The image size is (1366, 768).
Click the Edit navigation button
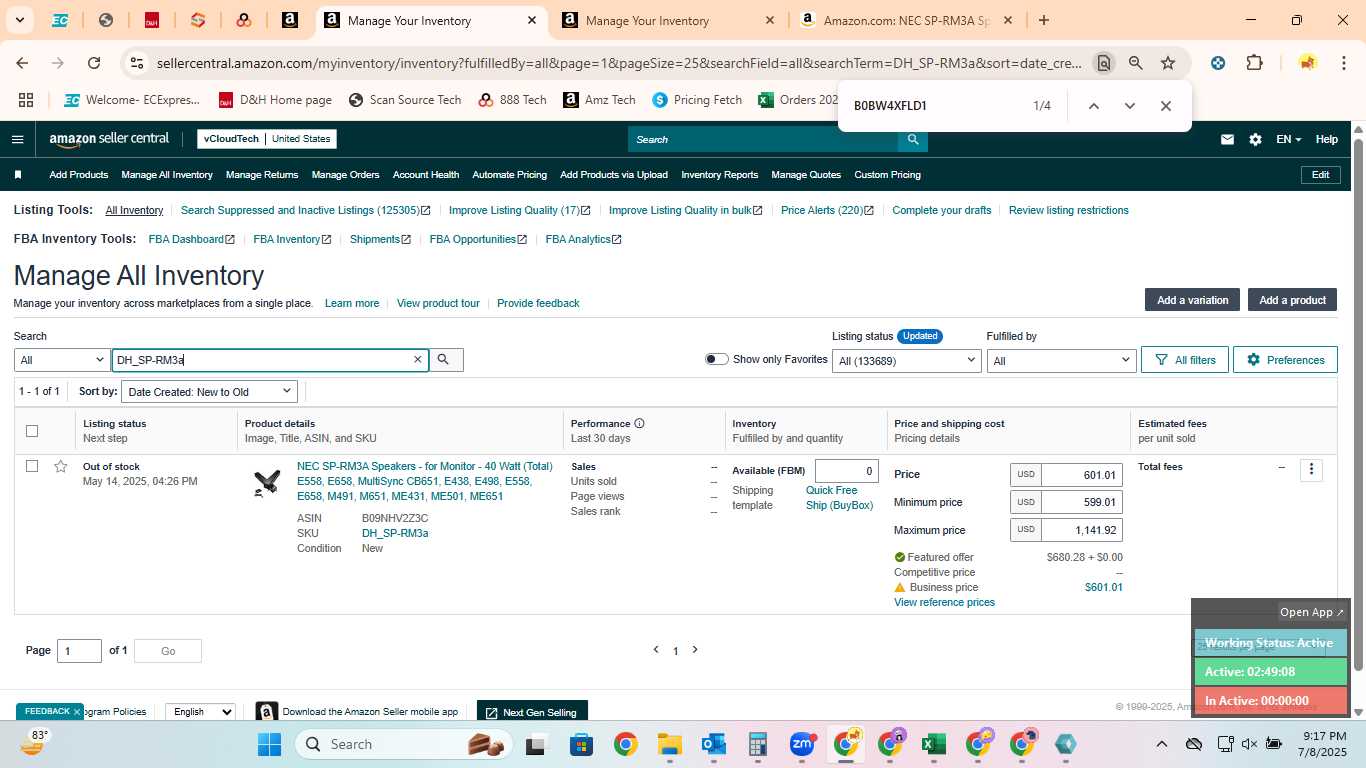pyautogui.click(x=1320, y=175)
